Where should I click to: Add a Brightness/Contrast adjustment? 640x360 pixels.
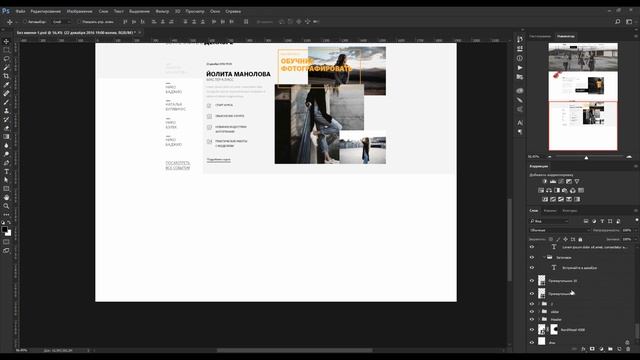(x=545, y=182)
